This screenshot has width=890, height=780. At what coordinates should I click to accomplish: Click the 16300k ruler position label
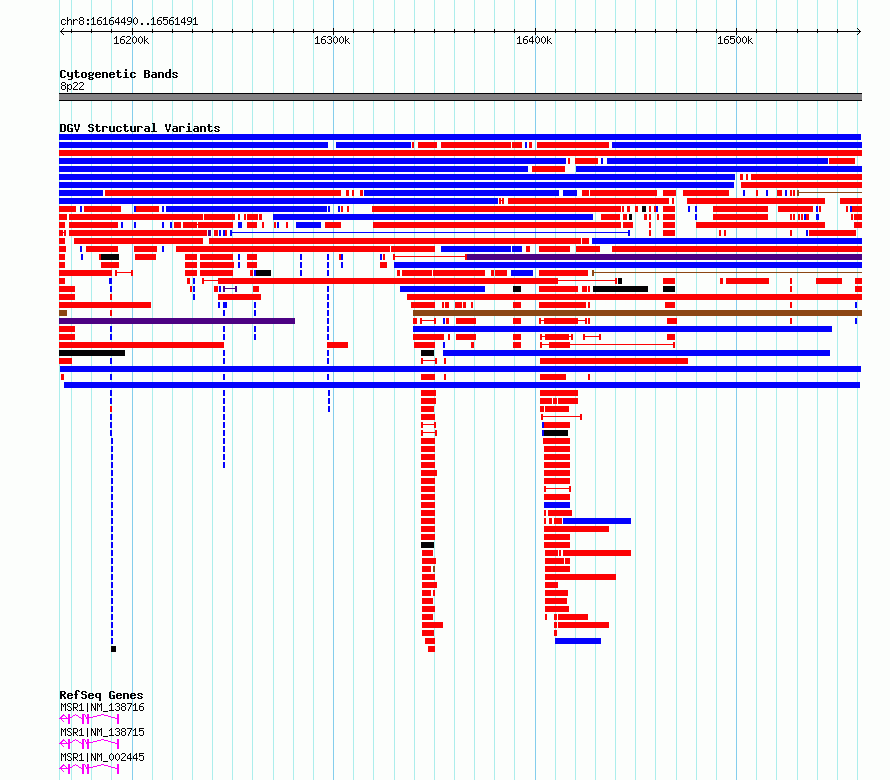[x=332, y=40]
